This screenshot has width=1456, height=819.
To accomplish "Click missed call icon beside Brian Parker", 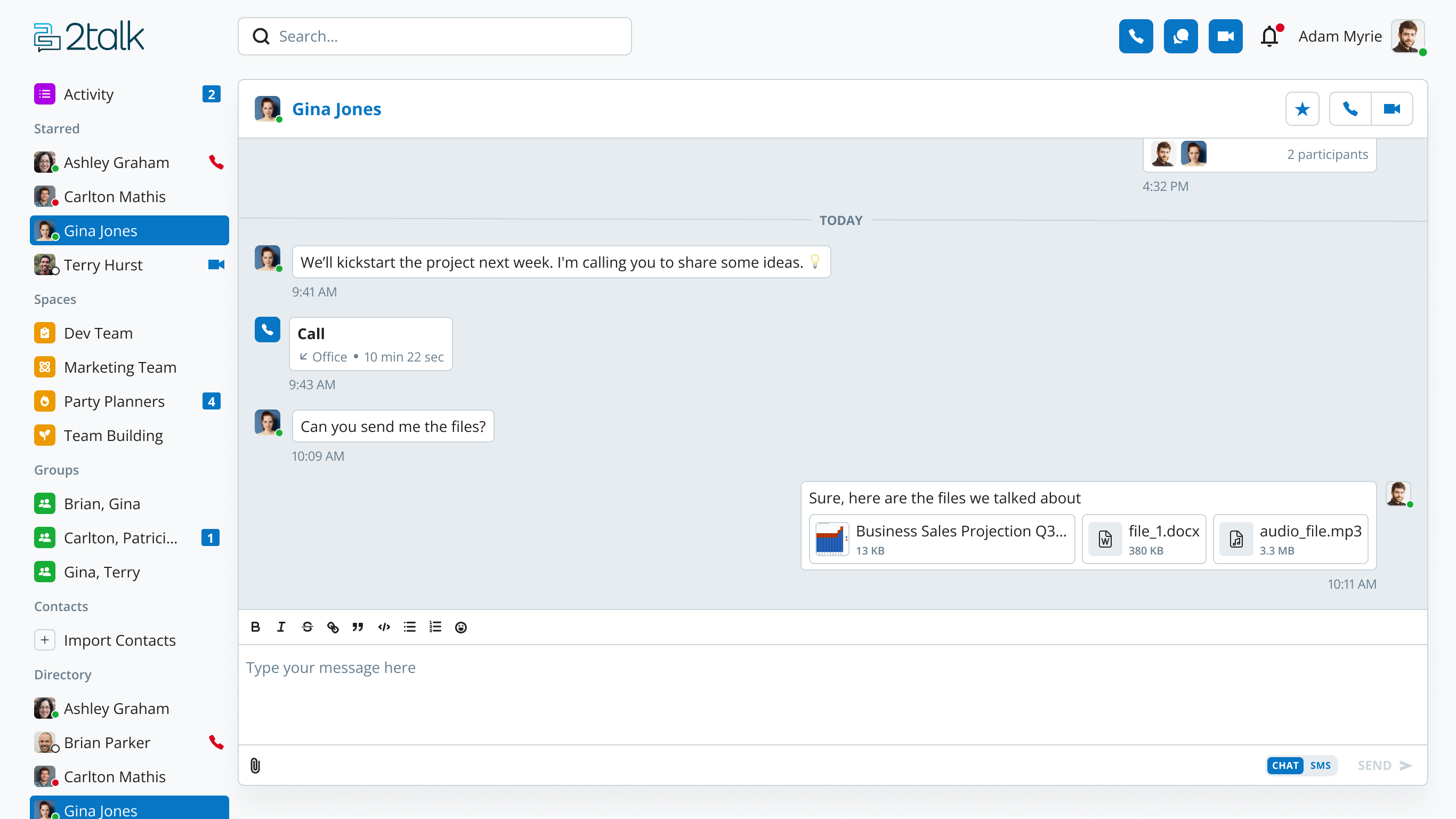I will point(216,742).
